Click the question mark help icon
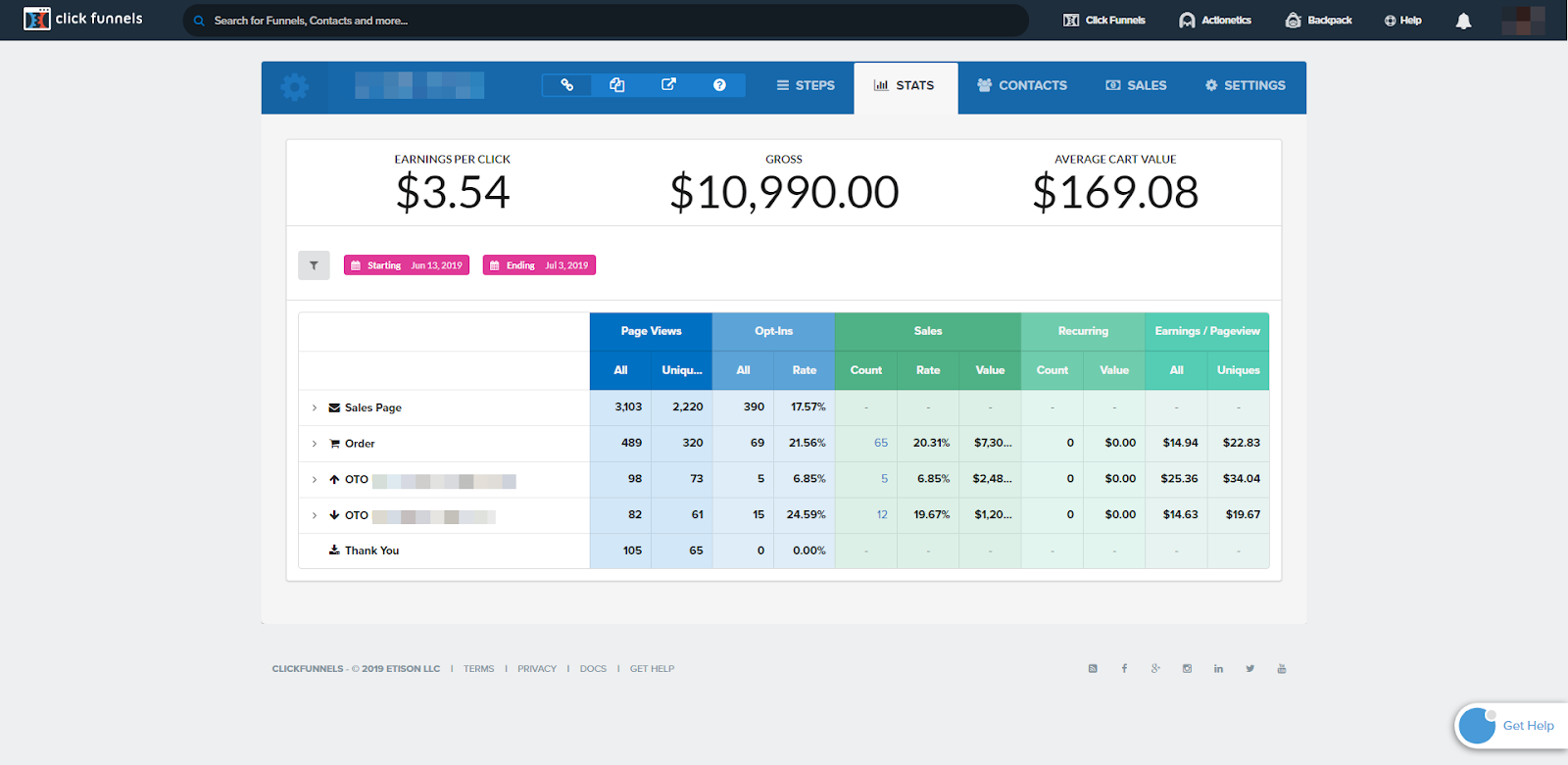The width and height of the screenshot is (1568, 765). click(719, 85)
